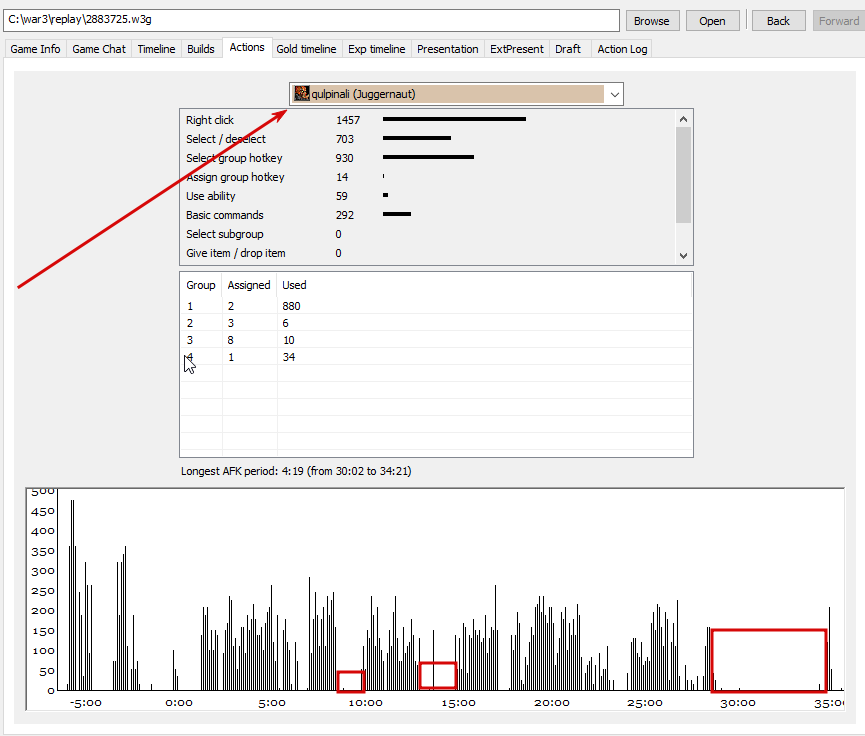Click the 30:00 label on actions chart
The height and width of the screenshot is (736, 865).
[x=738, y=703]
